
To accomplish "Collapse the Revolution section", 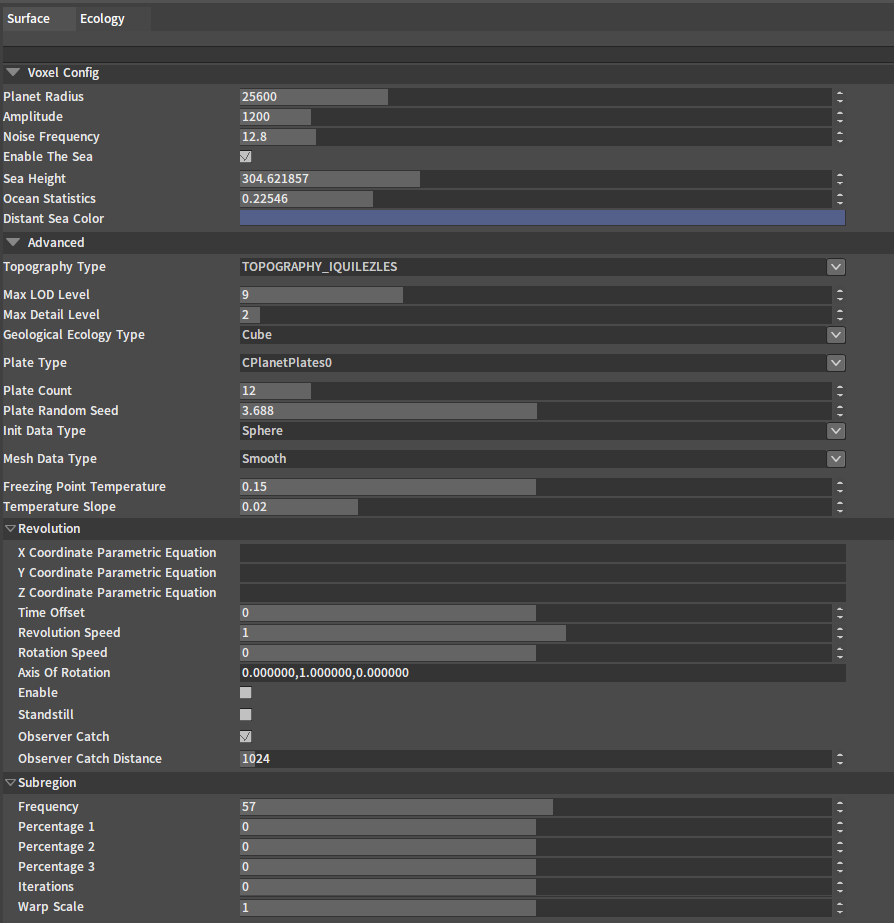I will (10, 529).
